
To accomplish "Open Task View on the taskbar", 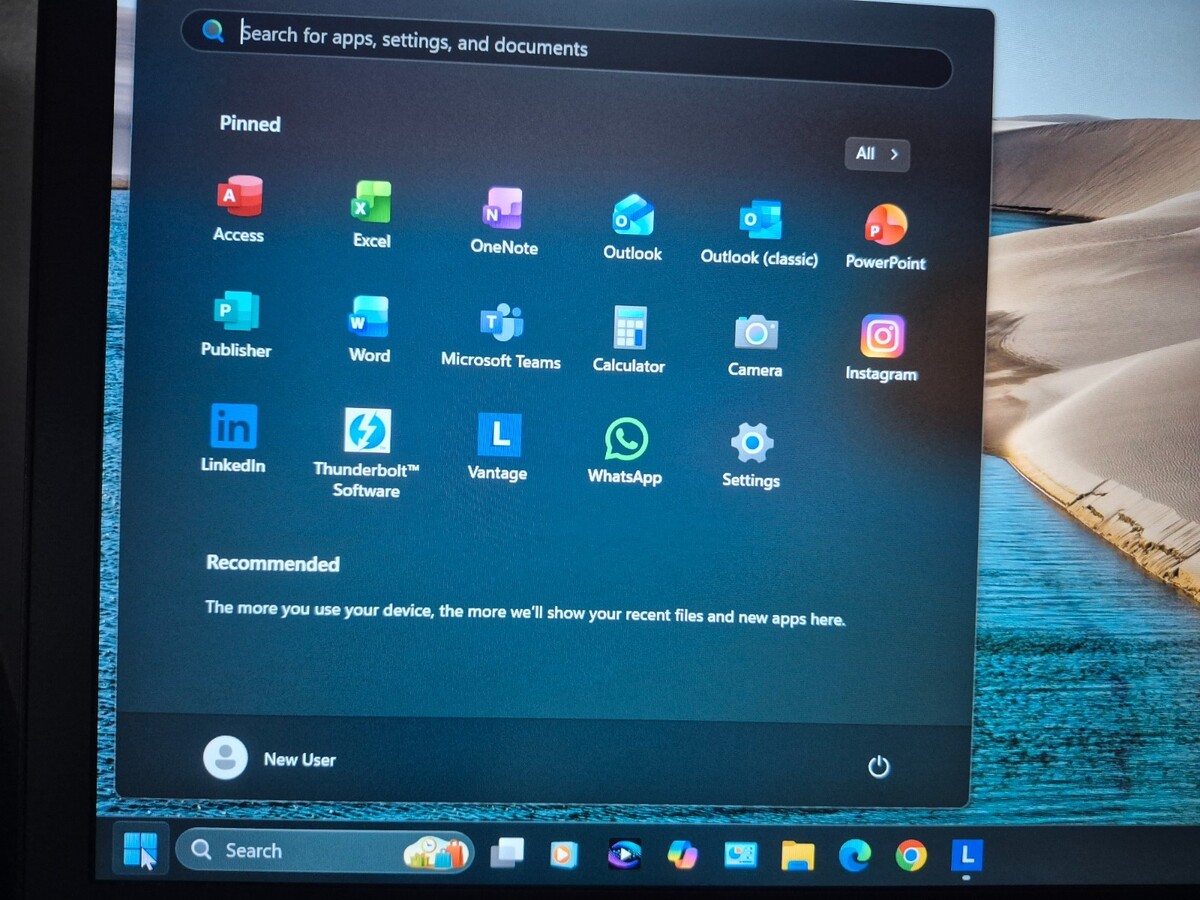I will pyautogui.click(x=507, y=853).
